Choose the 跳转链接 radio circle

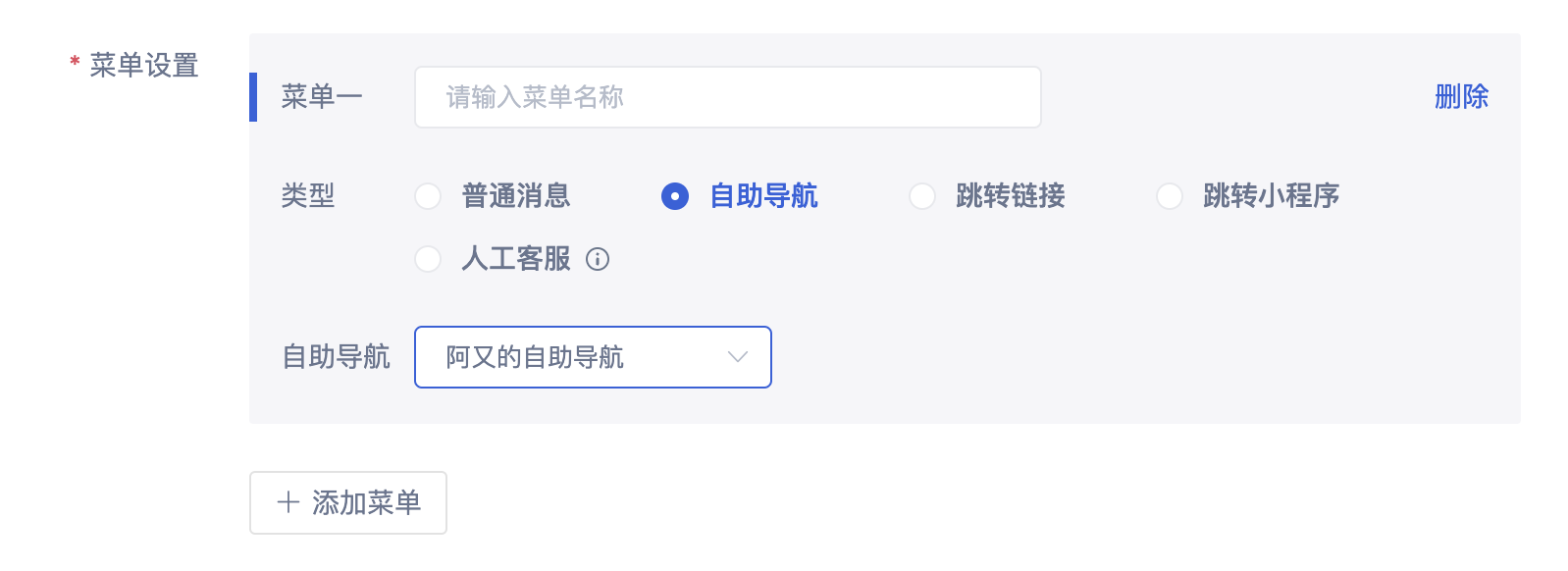coord(922,196)
